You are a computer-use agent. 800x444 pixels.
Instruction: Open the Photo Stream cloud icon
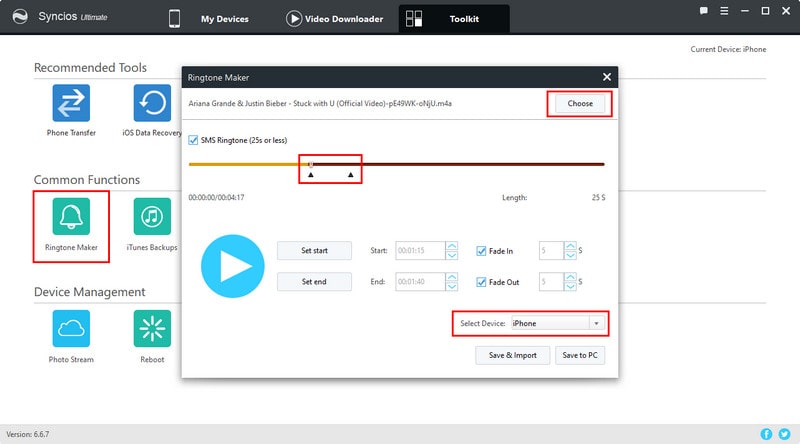71,329
